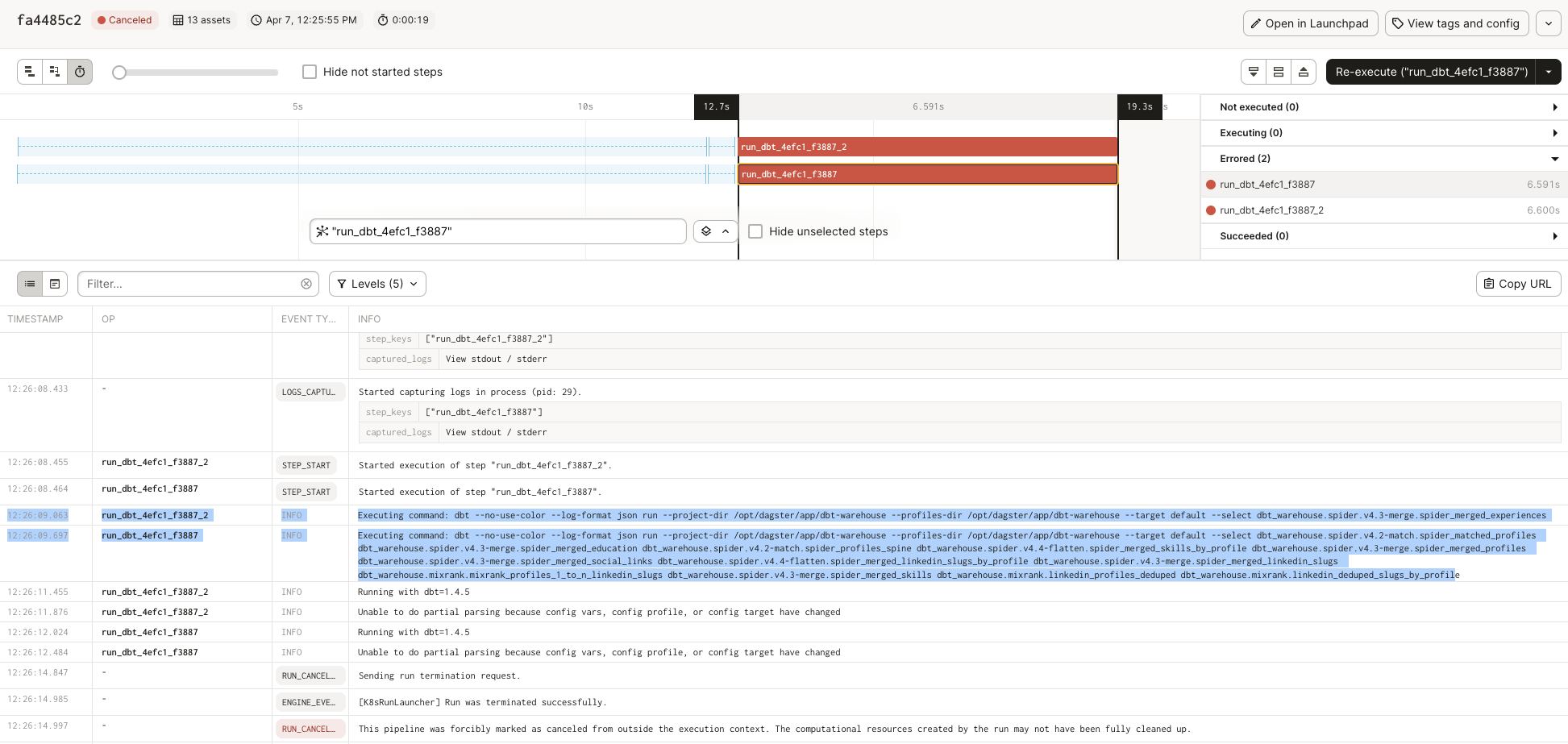Click STEP_START tag for run_dbt_4efc1_f3887

click(x=306, y=493)
